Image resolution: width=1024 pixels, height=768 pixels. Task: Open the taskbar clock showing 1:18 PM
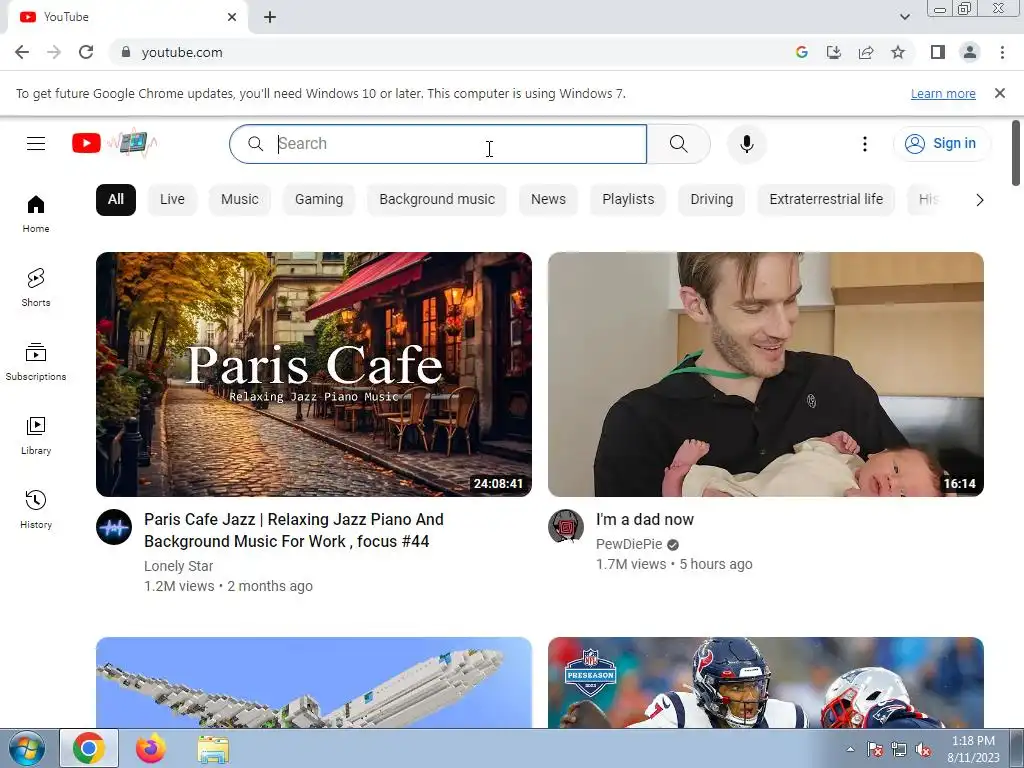coord(973,749)
